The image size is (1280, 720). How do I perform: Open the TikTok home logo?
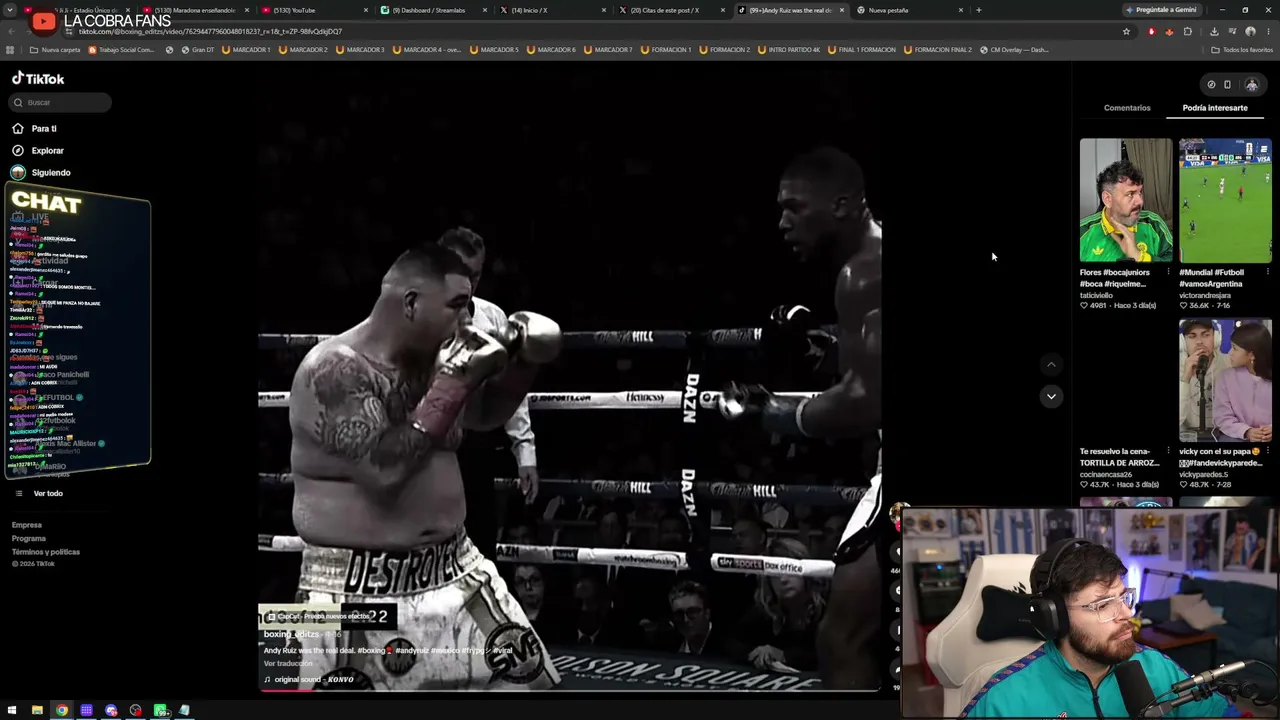click(x=38, y=79)
